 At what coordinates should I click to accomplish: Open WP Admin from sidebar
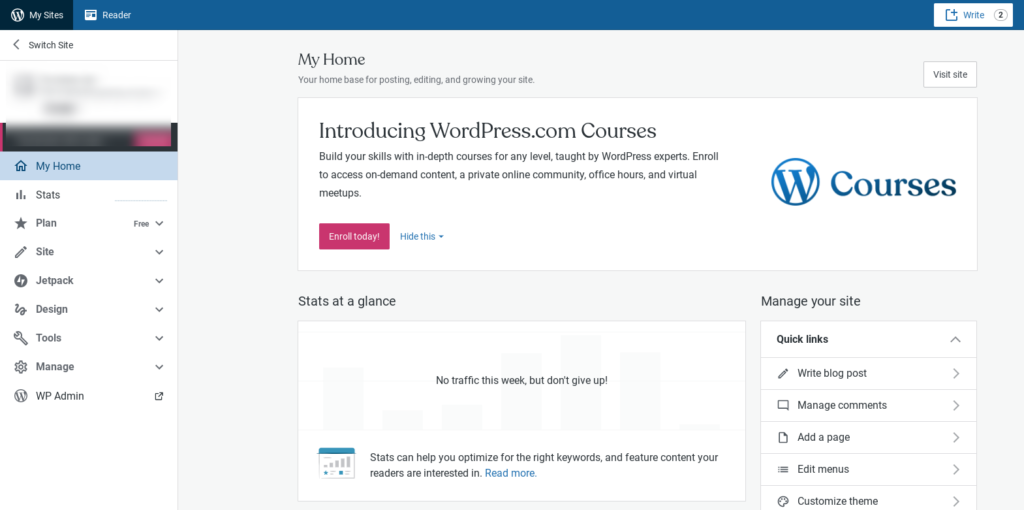89,396
